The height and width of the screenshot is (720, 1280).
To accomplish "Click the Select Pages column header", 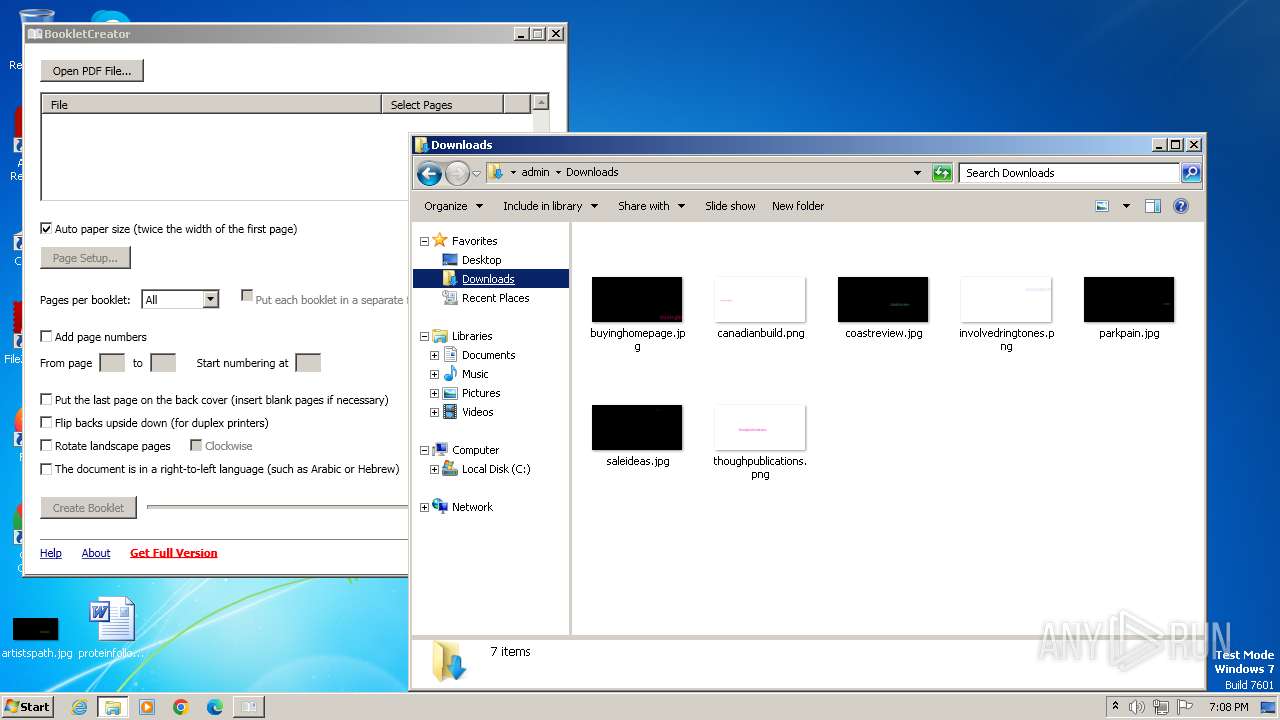I will [442, 104].
